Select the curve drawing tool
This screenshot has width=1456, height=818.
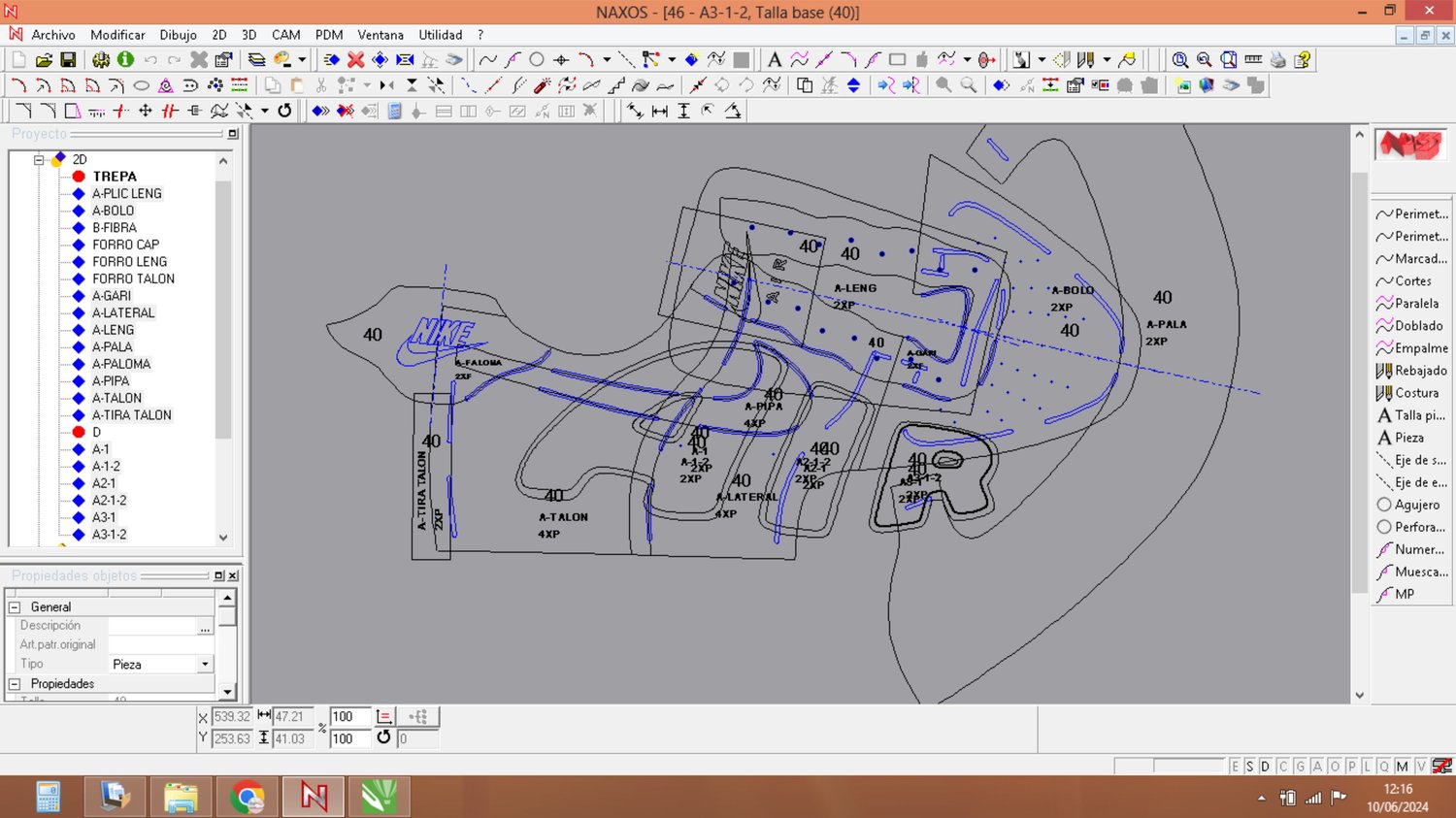click(488, 60)
